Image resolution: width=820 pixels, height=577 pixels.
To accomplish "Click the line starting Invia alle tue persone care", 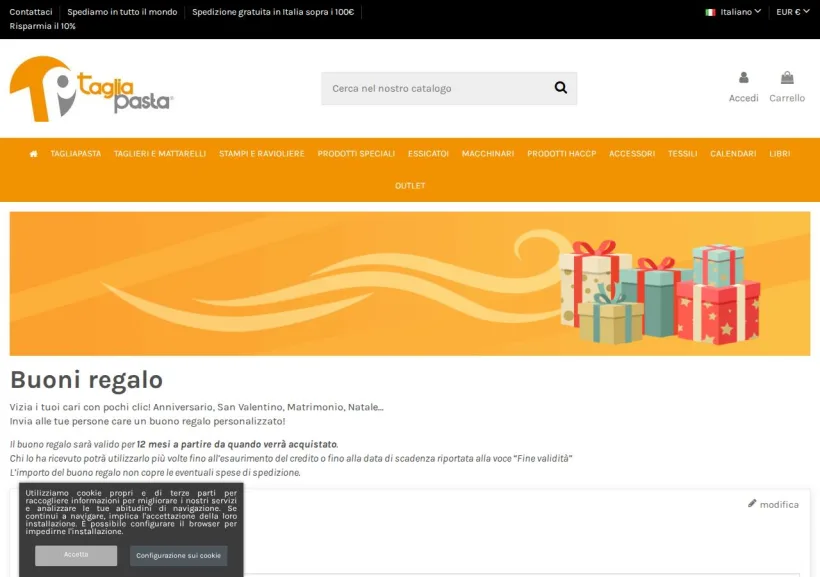I will click(x=147, y=421).
